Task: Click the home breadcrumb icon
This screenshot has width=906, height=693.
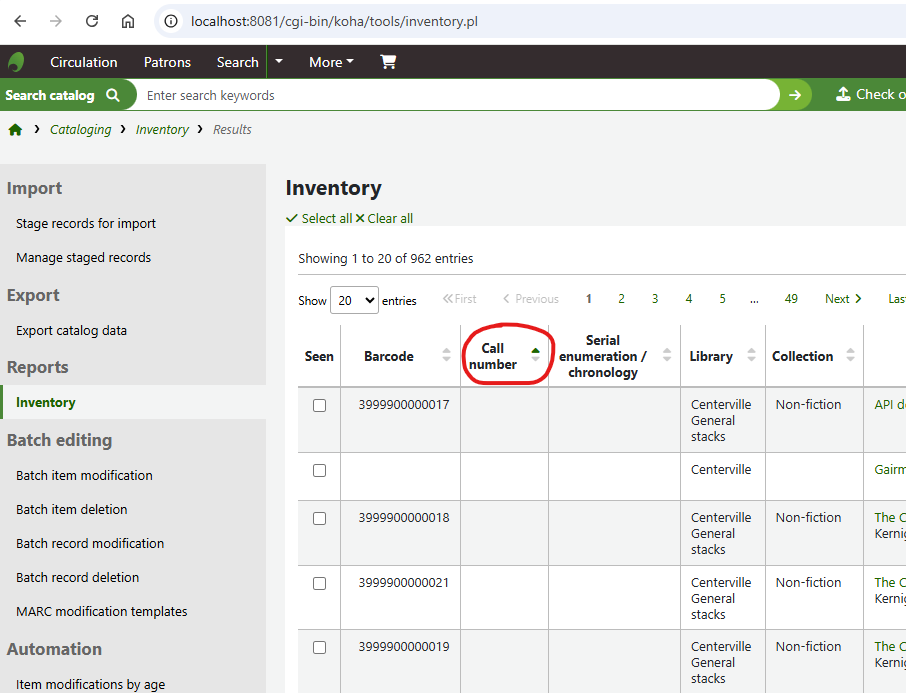Action: click(x=15, y=129)
